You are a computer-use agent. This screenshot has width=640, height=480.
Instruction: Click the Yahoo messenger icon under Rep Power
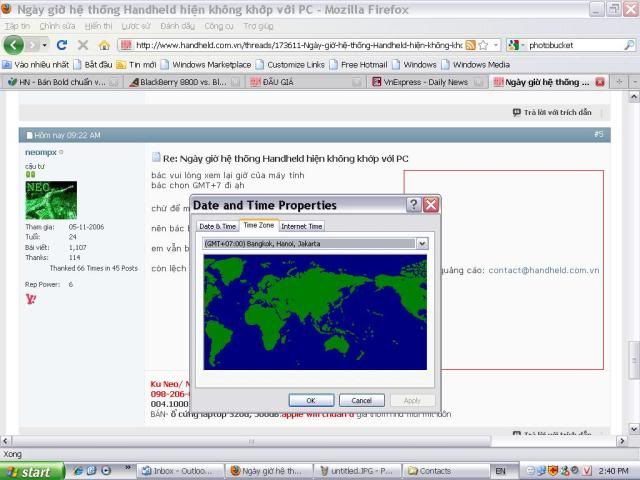(x=30, y=298)
